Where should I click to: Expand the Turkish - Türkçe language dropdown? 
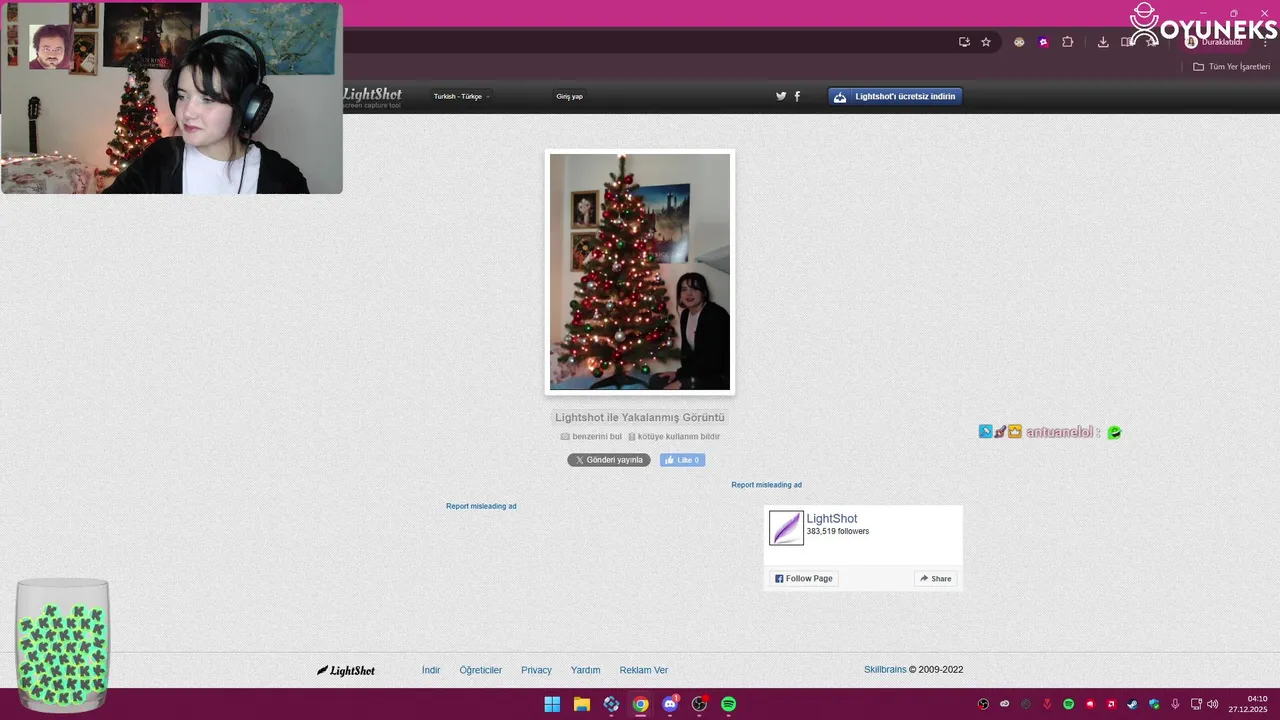click(x=461, y=97)
